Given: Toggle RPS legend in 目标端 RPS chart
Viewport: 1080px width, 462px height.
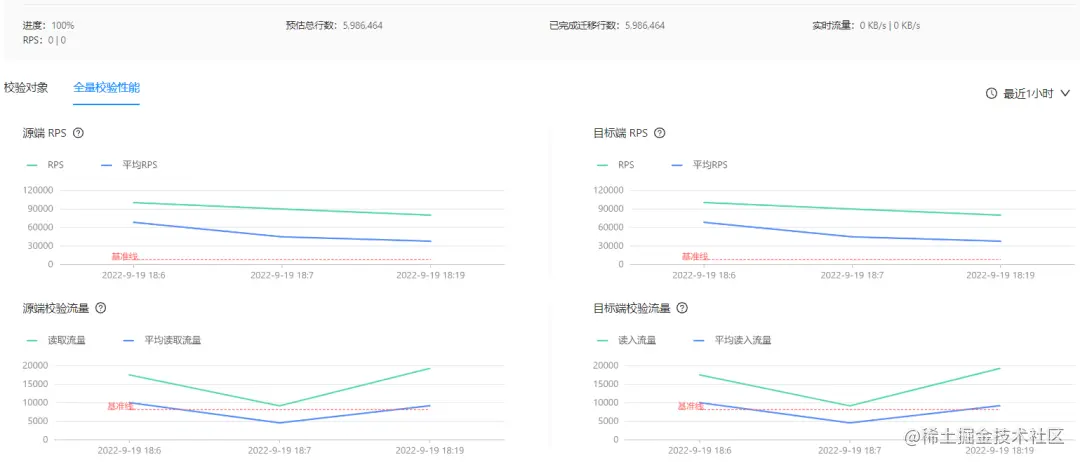Looking at the screenshot, I should point(615,165).
